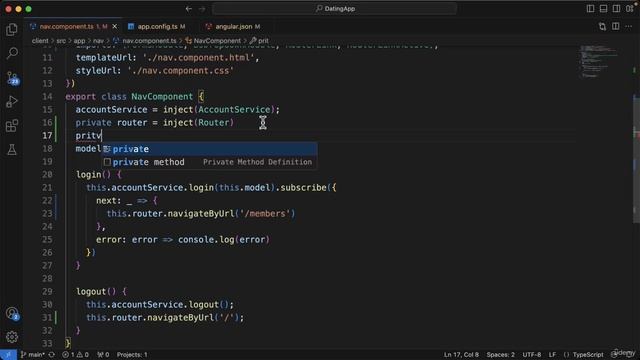
Task: Click the DatingApp command center search
Action: point(335,9)
